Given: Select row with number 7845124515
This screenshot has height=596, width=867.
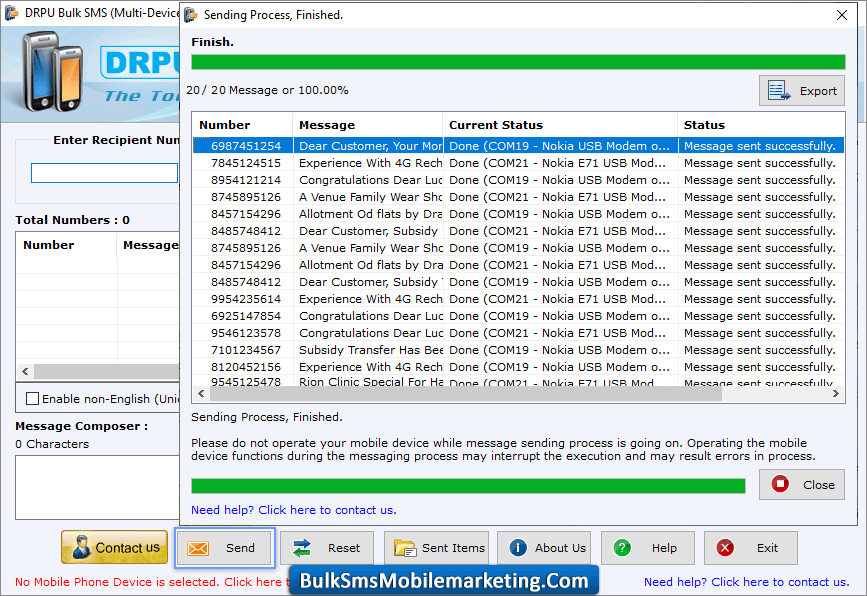Looking at the screenshot, I should (x=518, y=163).
